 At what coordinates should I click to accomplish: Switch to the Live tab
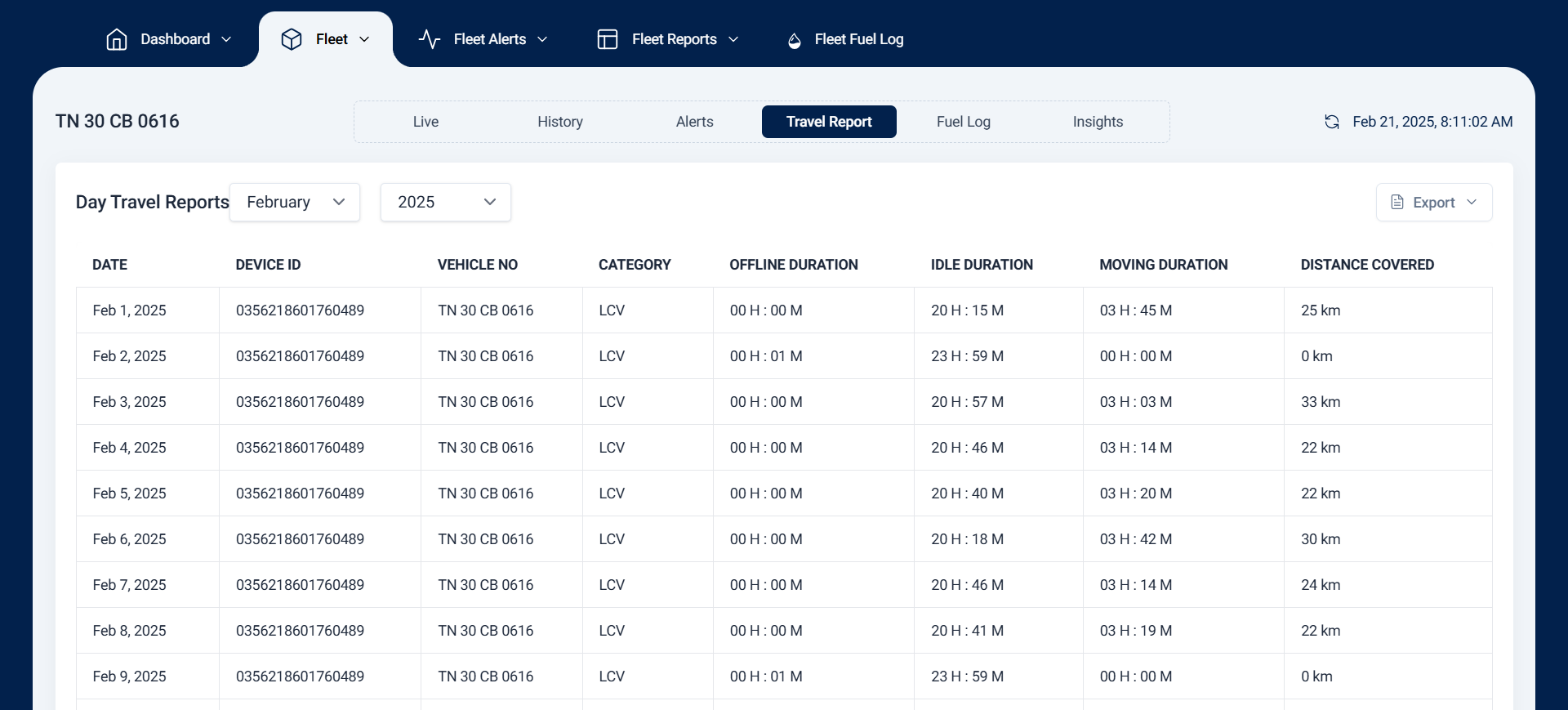425,122
